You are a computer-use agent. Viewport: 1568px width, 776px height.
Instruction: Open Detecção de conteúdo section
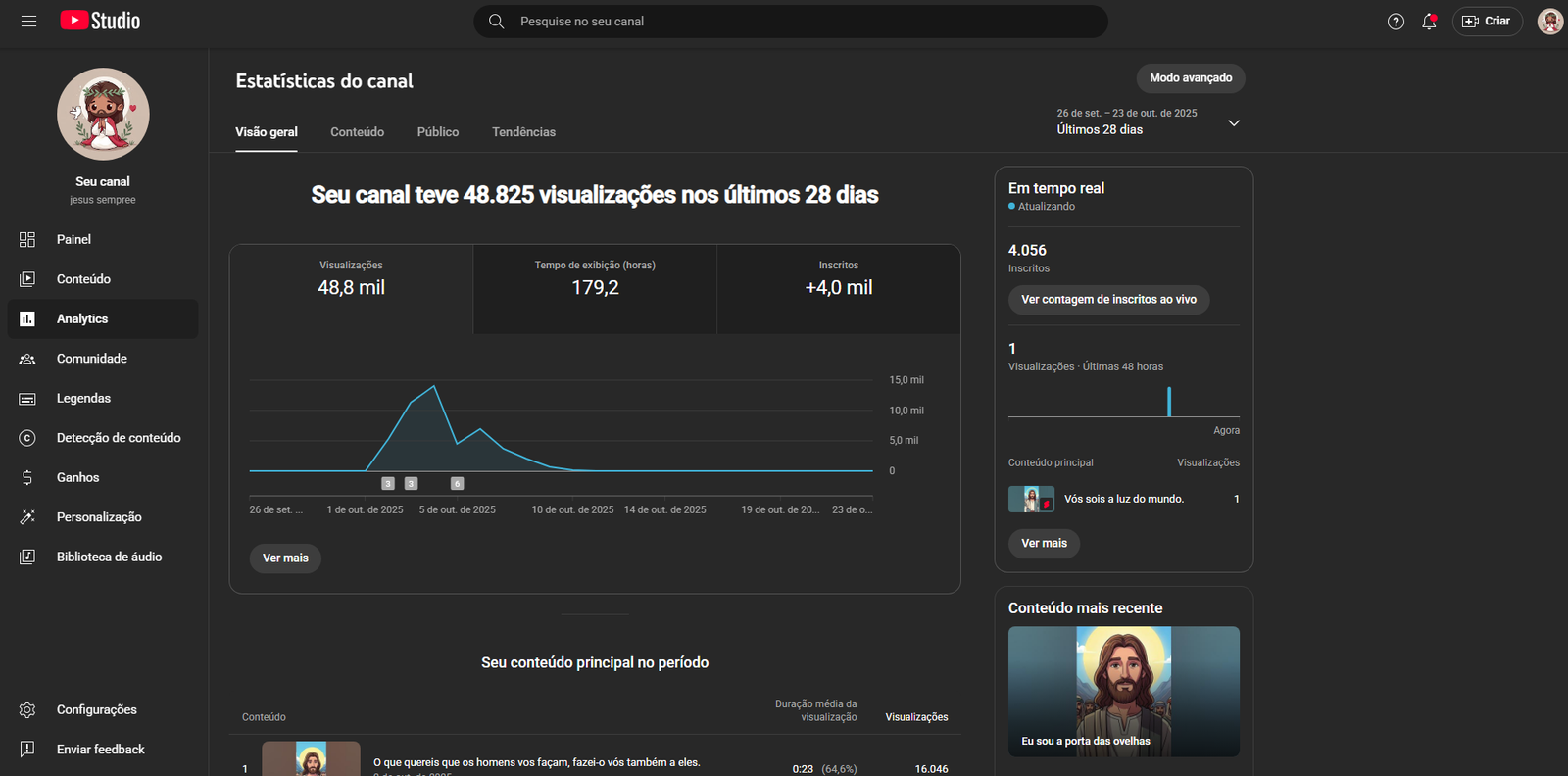pyautogui.click(x=118, y=438)
